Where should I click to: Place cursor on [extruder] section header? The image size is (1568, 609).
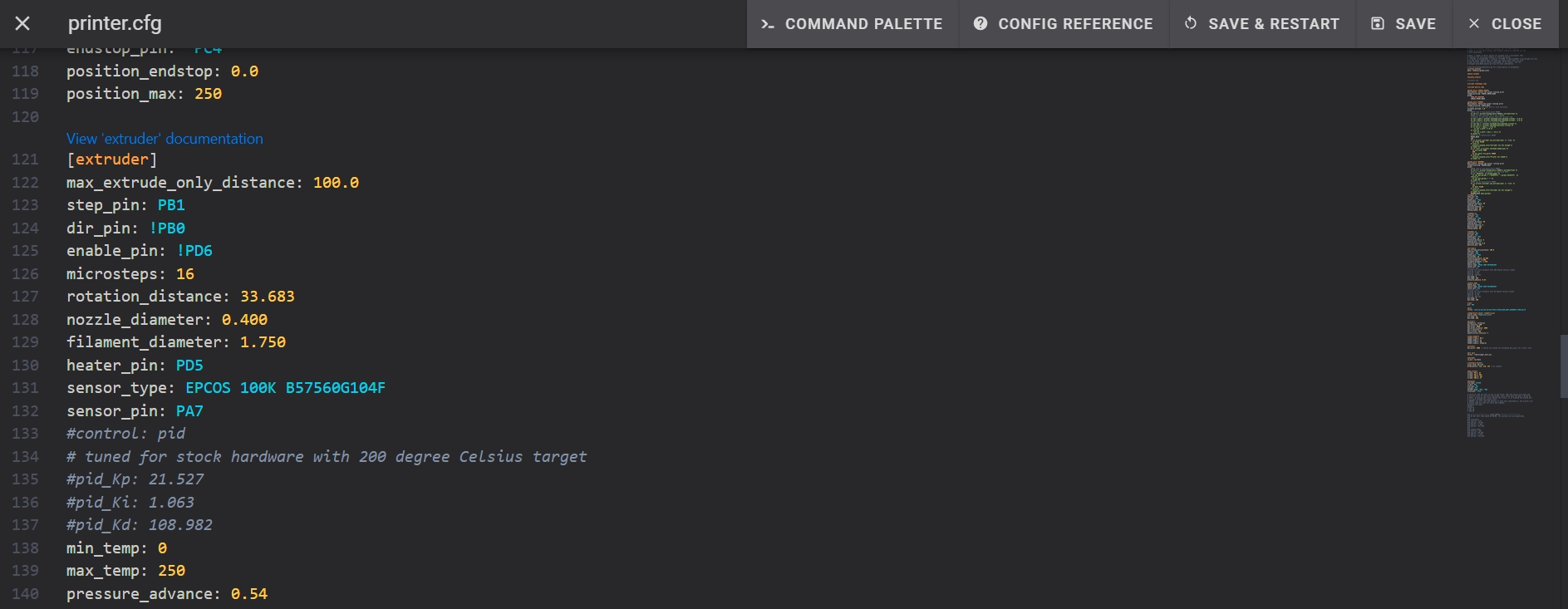(111, 160)
